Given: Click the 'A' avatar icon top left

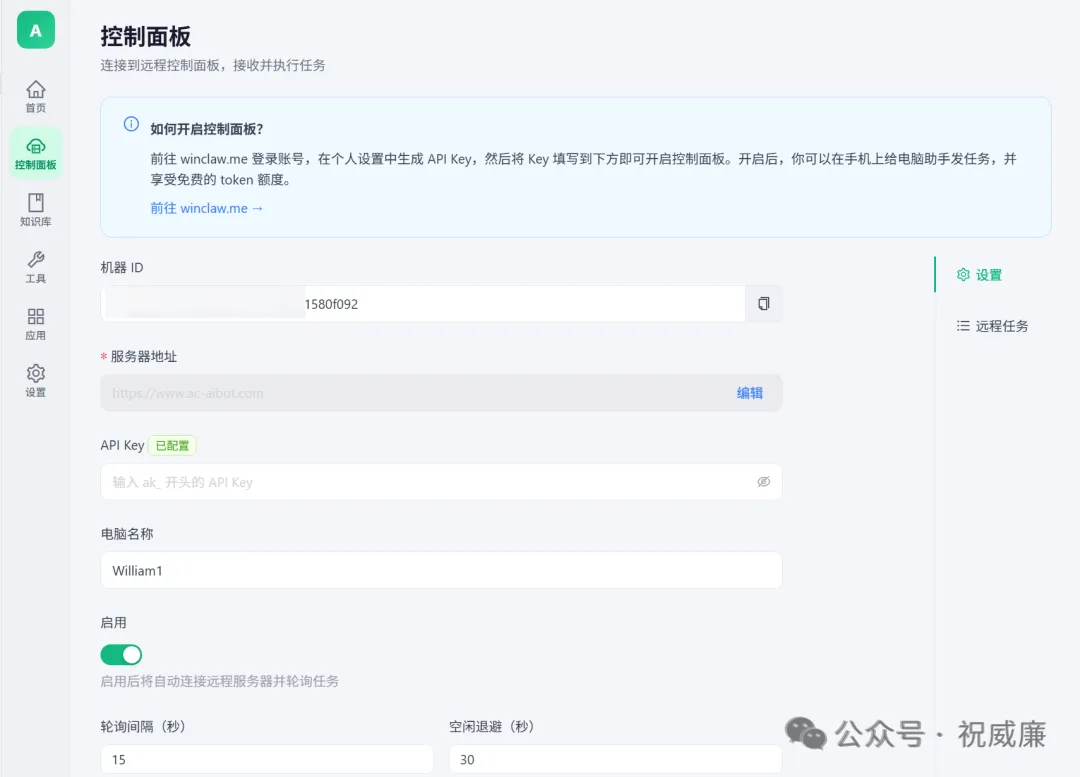Looking at the screenshot, I should point(35,30).
